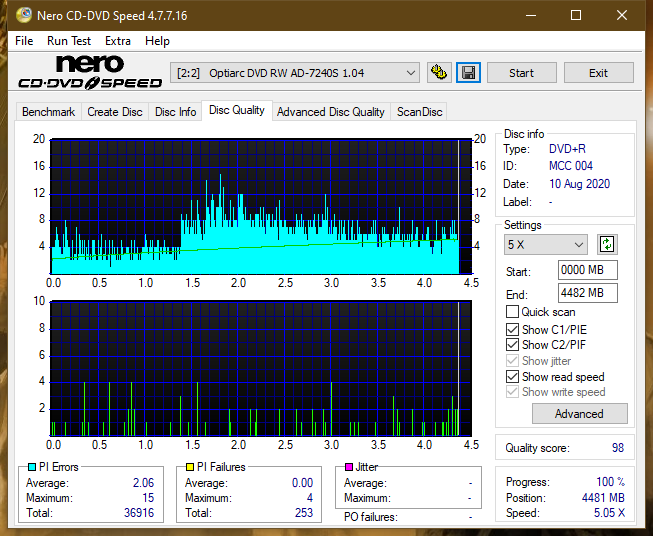Click the Start position field 0000 MB
Viewport: 653px width, 536px height.
point(588,270)
